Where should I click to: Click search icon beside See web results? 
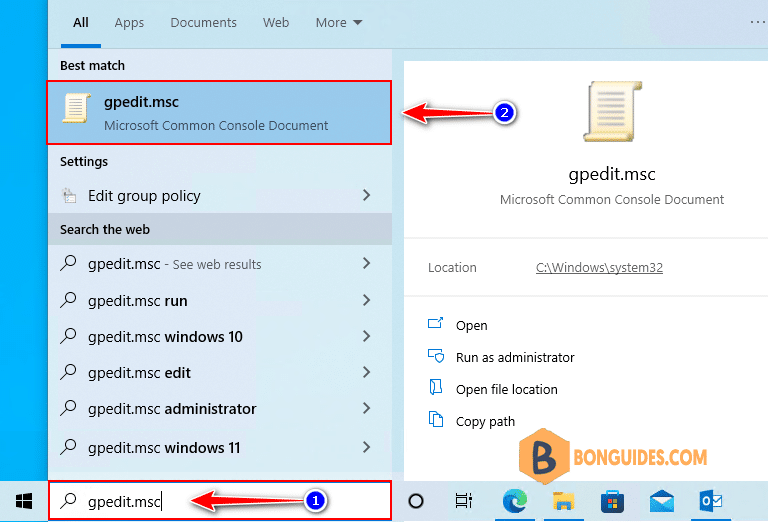pyautogui.click(x=69, y=263)
